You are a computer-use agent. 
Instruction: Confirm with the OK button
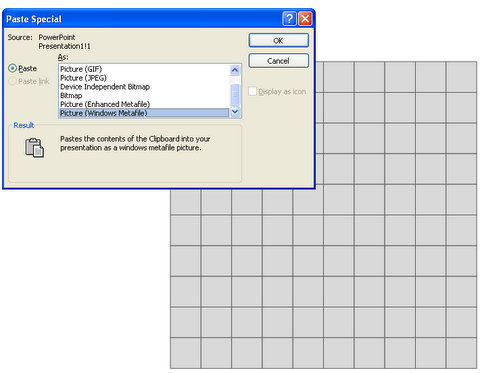[x=278, y=41]
